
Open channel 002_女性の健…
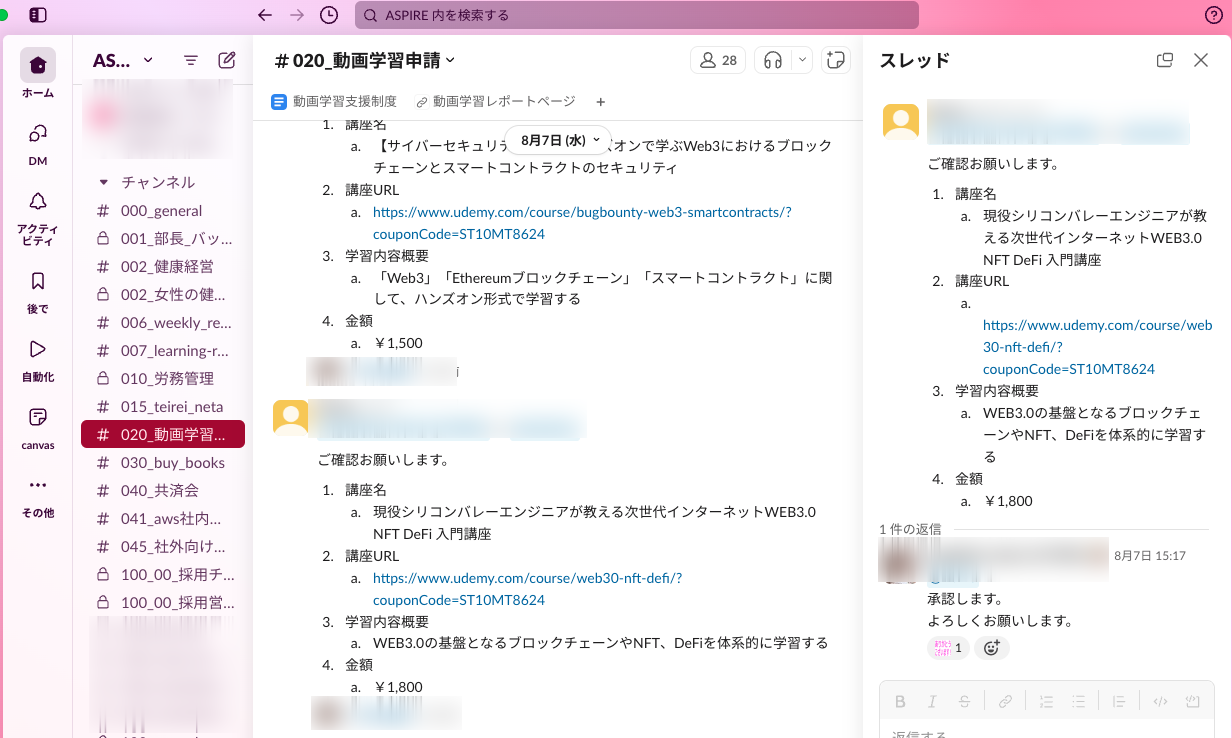tap(163, 295)
